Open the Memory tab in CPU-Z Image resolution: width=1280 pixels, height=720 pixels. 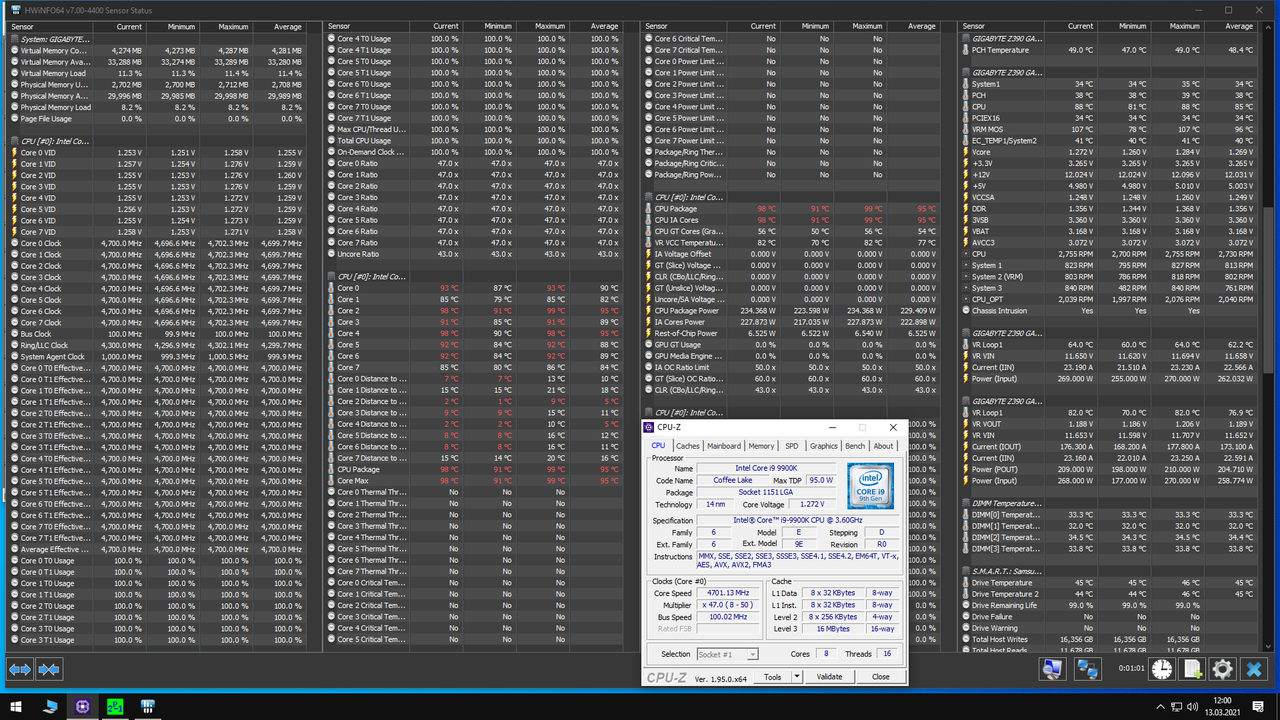pos(761,446)
